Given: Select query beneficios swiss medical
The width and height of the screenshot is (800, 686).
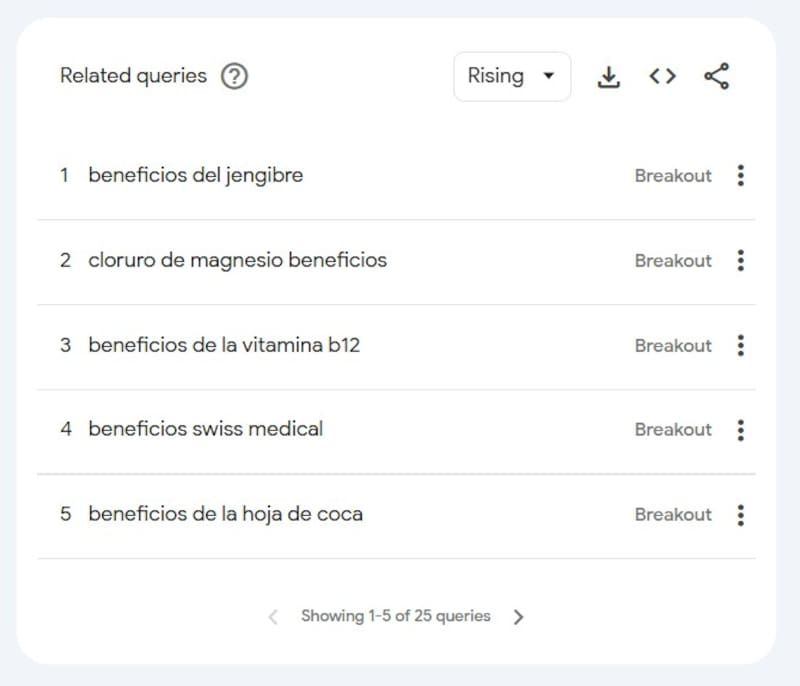Looking at the screenshot, I should [205, 429].
